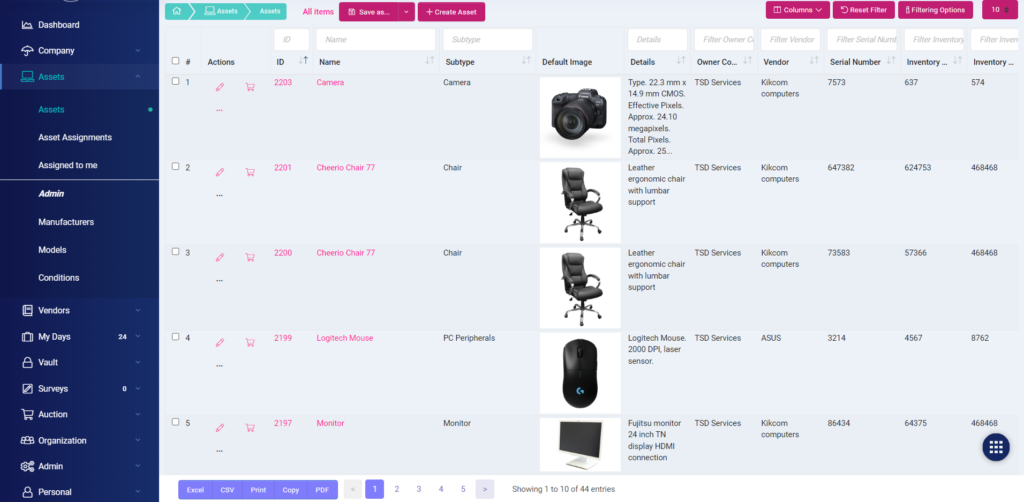Click the Reset Filter button
1024x502 pixels.
[863, 10]
